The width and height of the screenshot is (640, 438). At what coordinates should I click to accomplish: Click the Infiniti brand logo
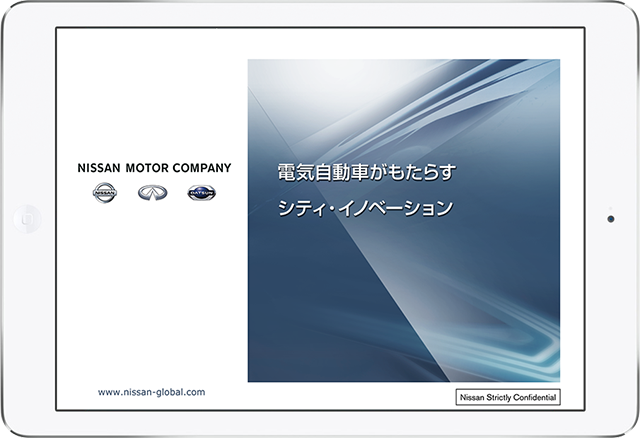153,193
